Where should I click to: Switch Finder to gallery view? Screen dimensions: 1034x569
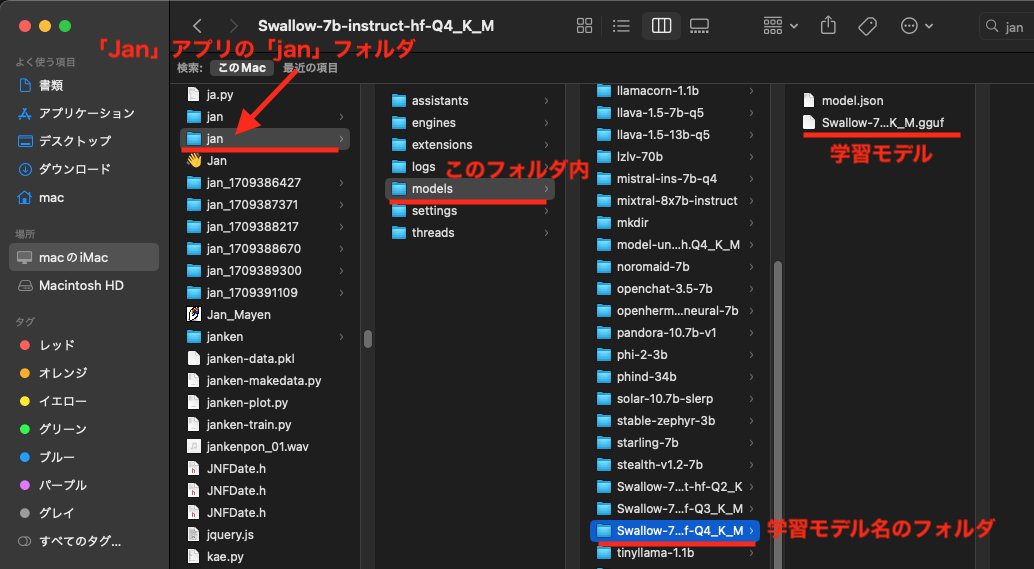[699, 26]
